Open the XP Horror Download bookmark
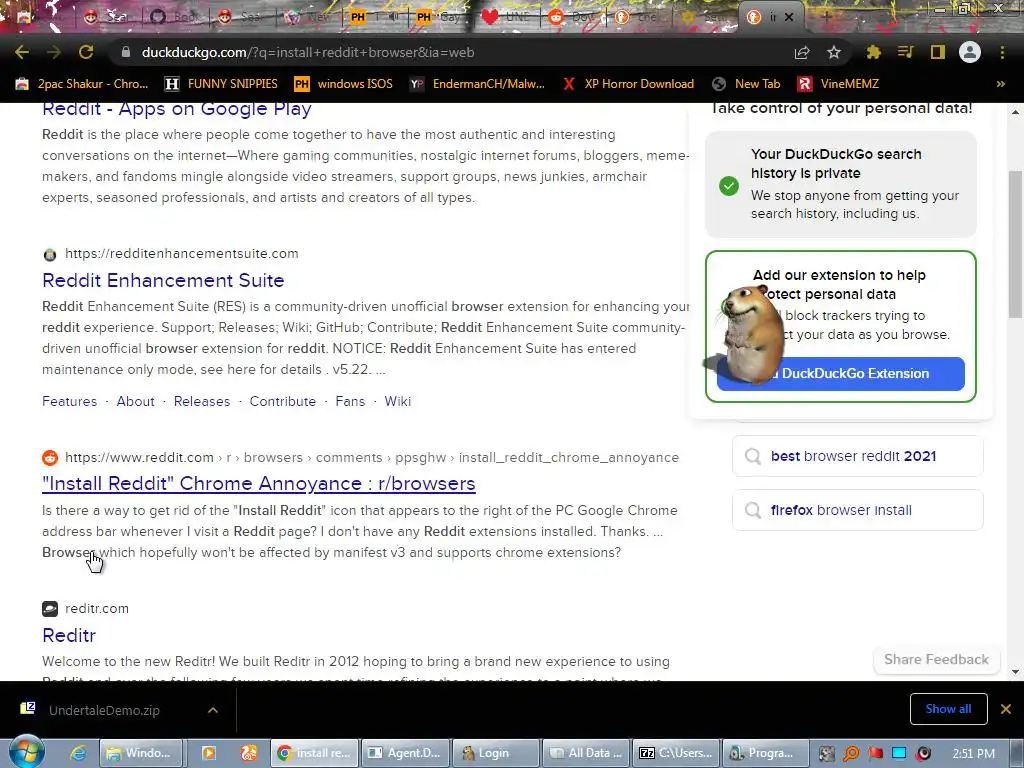1024x768 pixels. point(628,84)
